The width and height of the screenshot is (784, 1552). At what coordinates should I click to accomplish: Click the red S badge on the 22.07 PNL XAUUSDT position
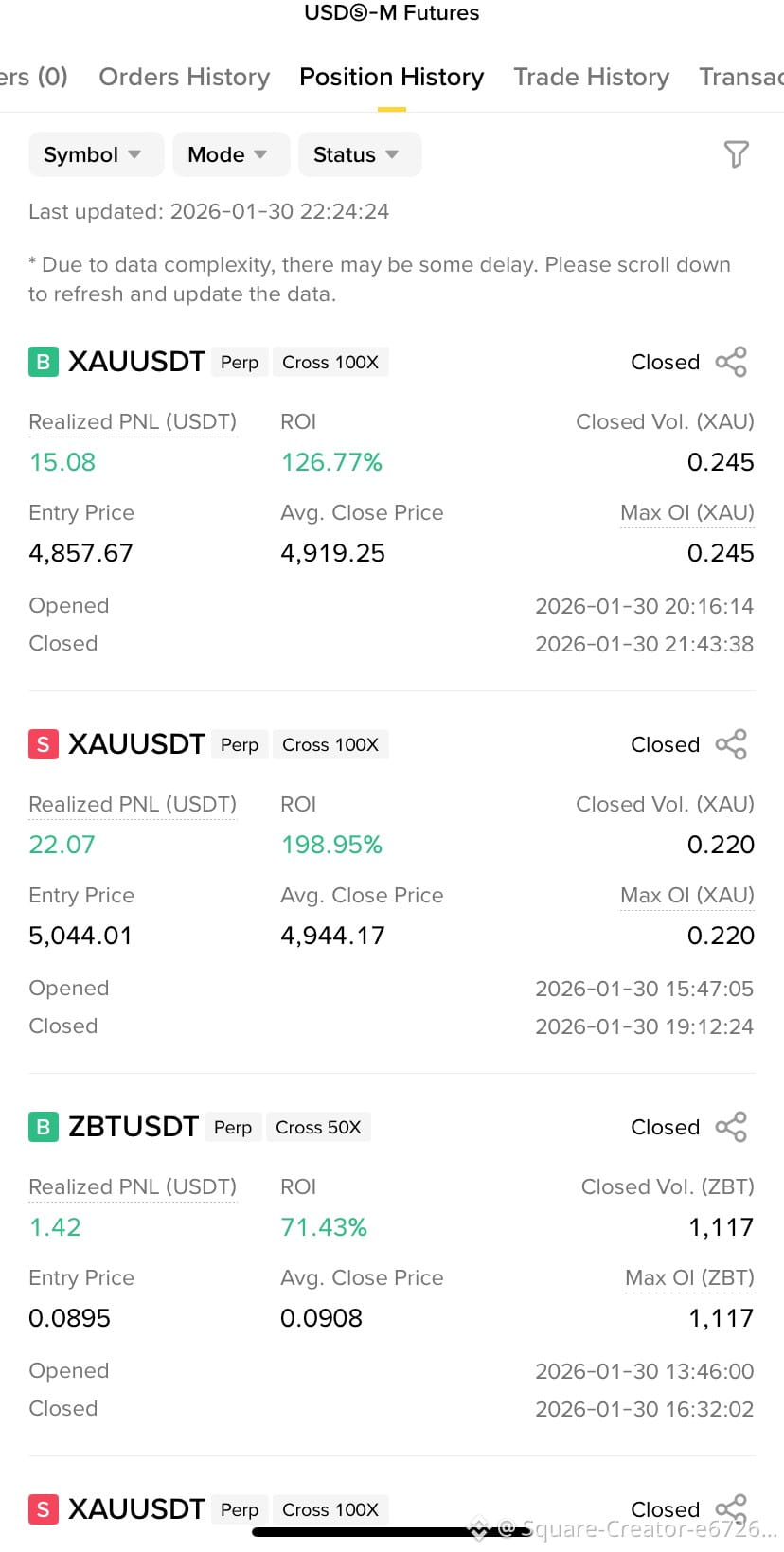44,744
